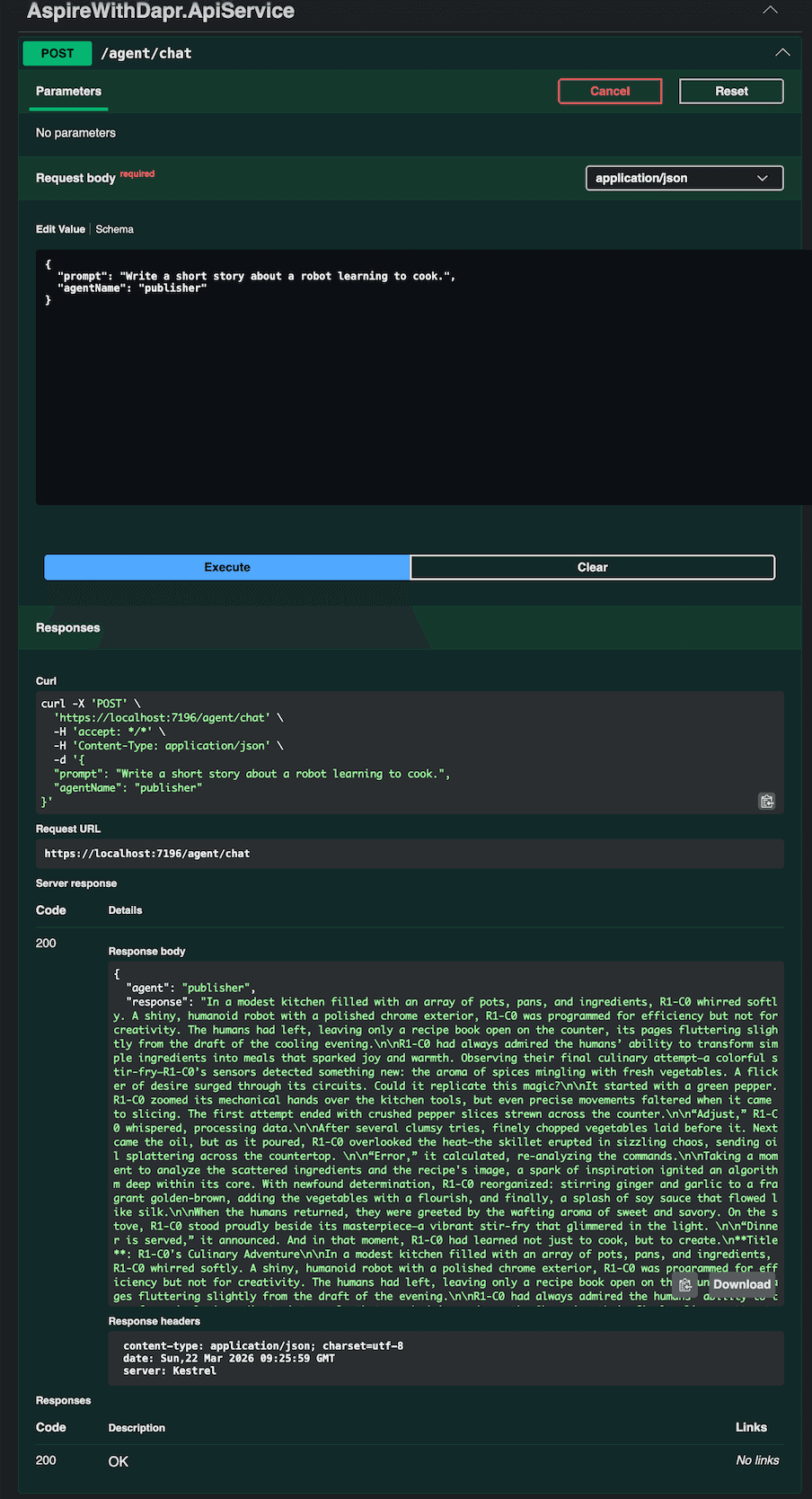Viewport: 812px width, 1499px height.
Task: Click the Links column header
Action: coord(751,1427)
